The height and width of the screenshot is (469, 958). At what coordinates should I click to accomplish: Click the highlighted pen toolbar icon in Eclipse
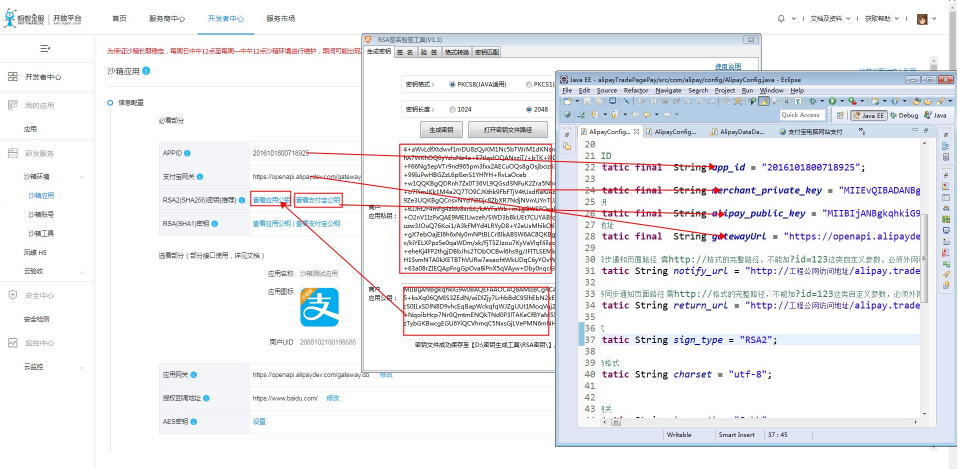pos(764,101)
